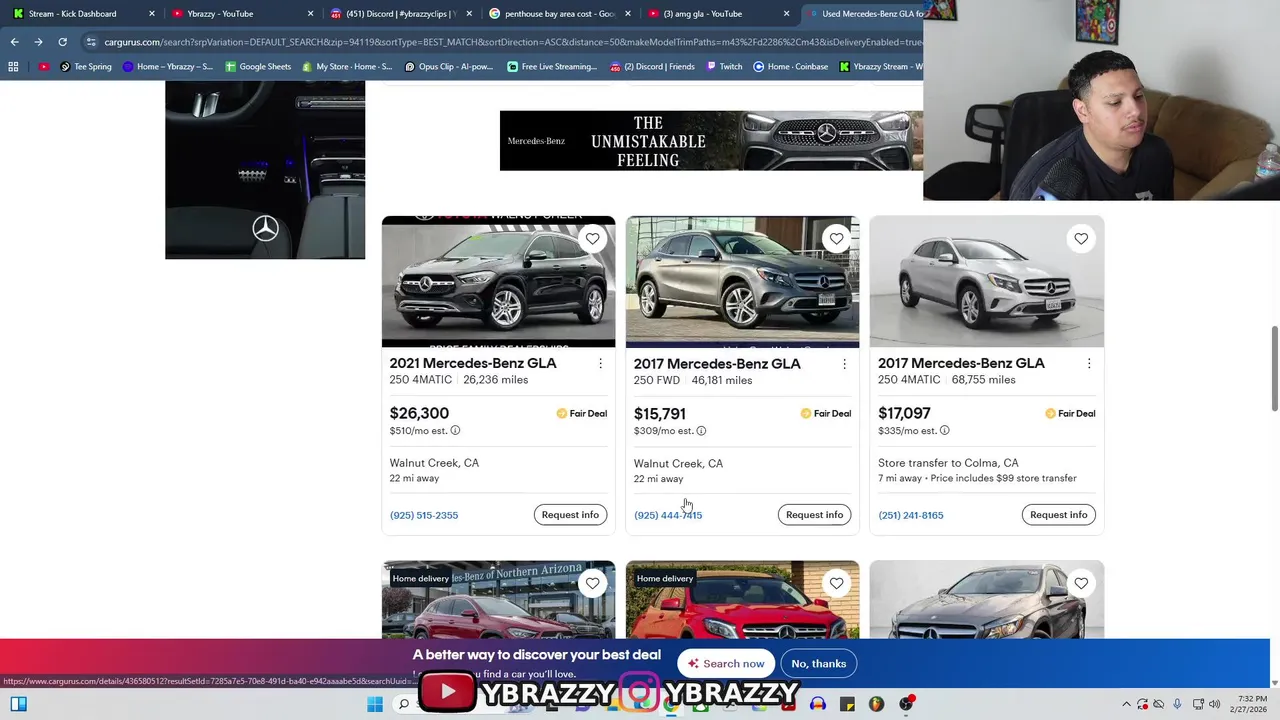Open the Opus Clip bookmark
The image size is (1280, 720).
click(x=449, y=67)
